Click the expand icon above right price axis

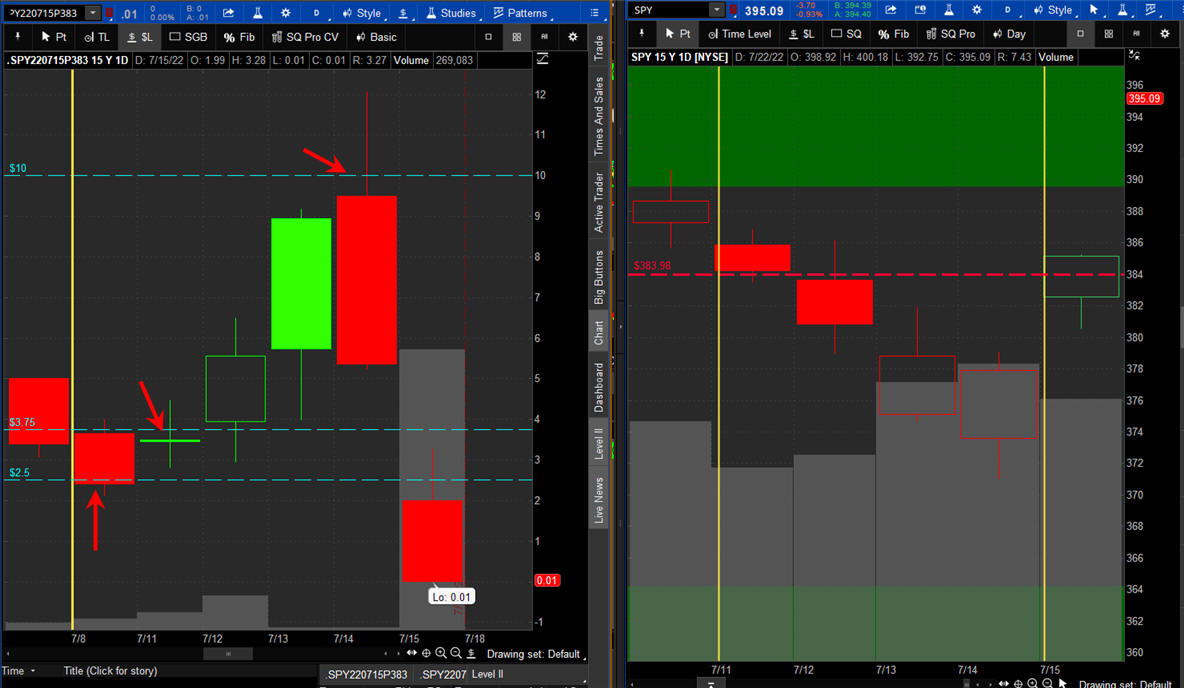1134,55
